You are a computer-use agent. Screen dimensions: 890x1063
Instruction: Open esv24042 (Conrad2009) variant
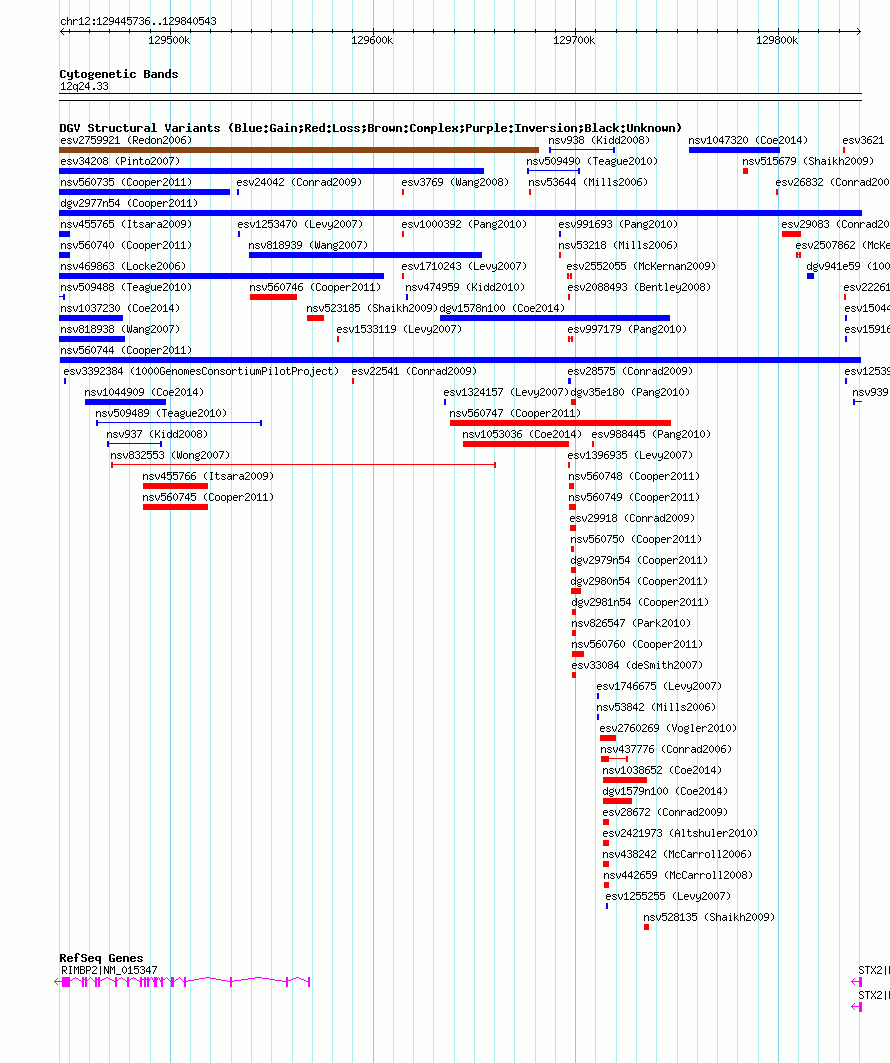pos(299,182)
